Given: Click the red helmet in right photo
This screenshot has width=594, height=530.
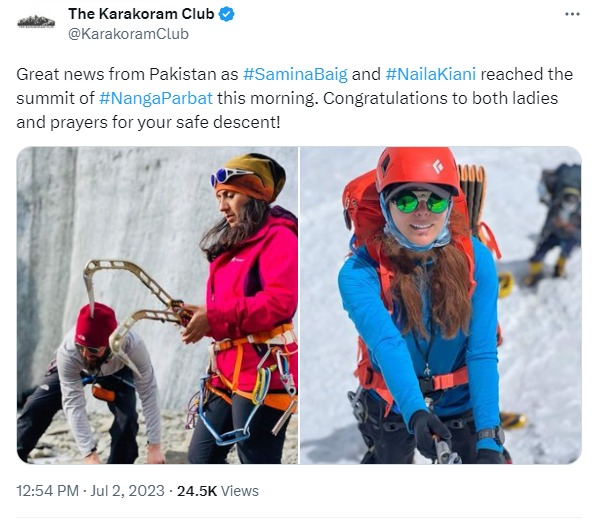Looking at the screenshot, I should [x=417, y=169].
